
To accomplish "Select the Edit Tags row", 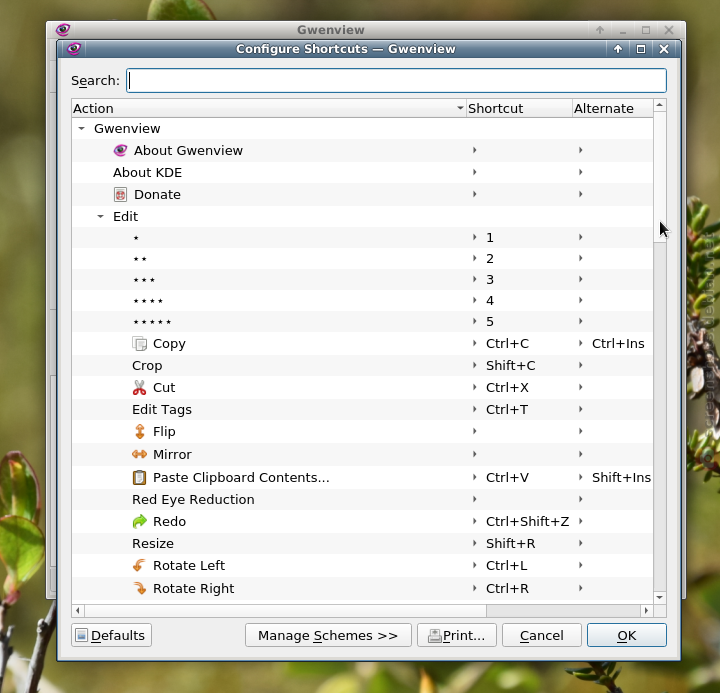I will (x=362, y=410).
